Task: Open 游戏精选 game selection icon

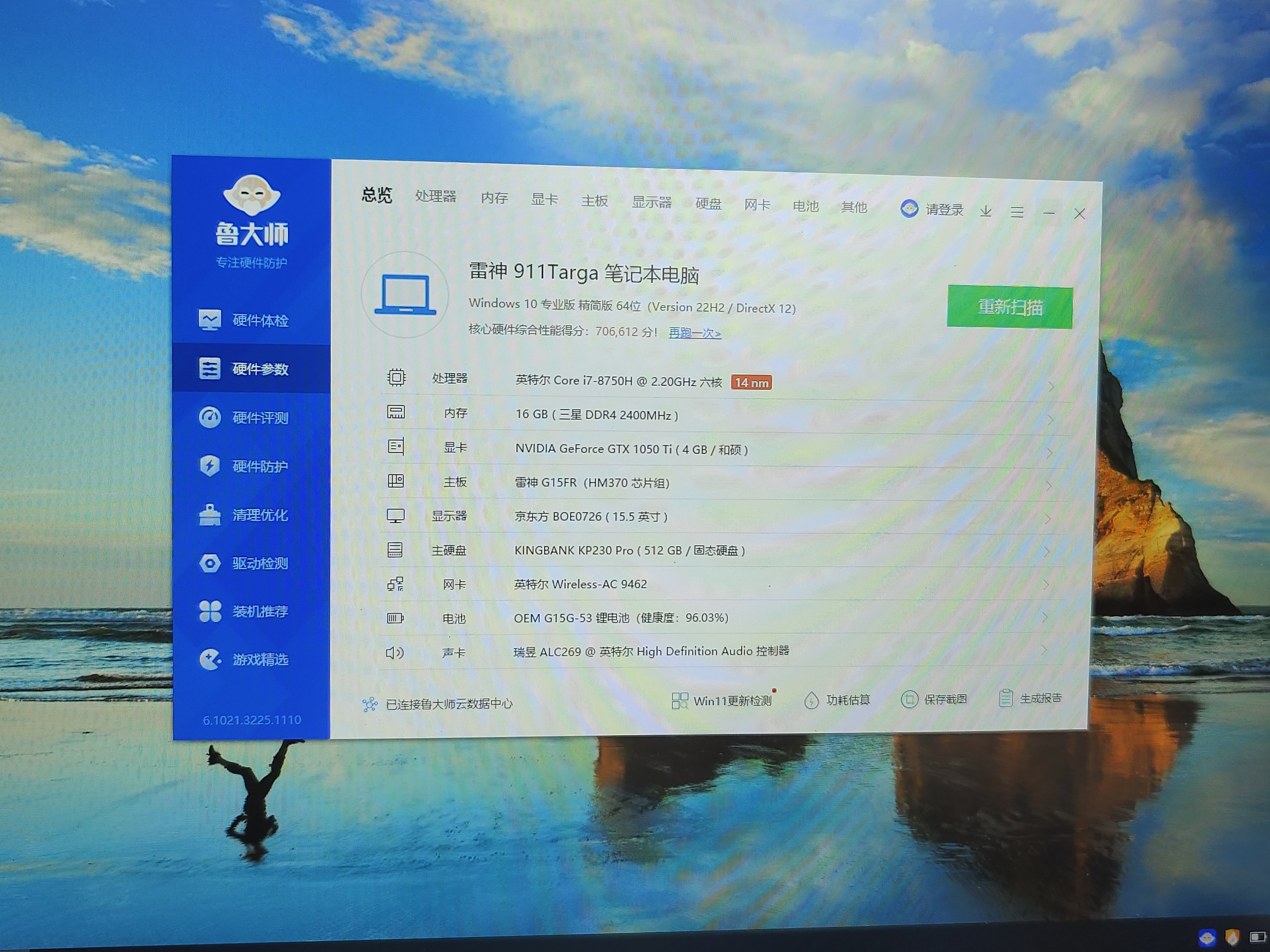Action: [209, 659]
